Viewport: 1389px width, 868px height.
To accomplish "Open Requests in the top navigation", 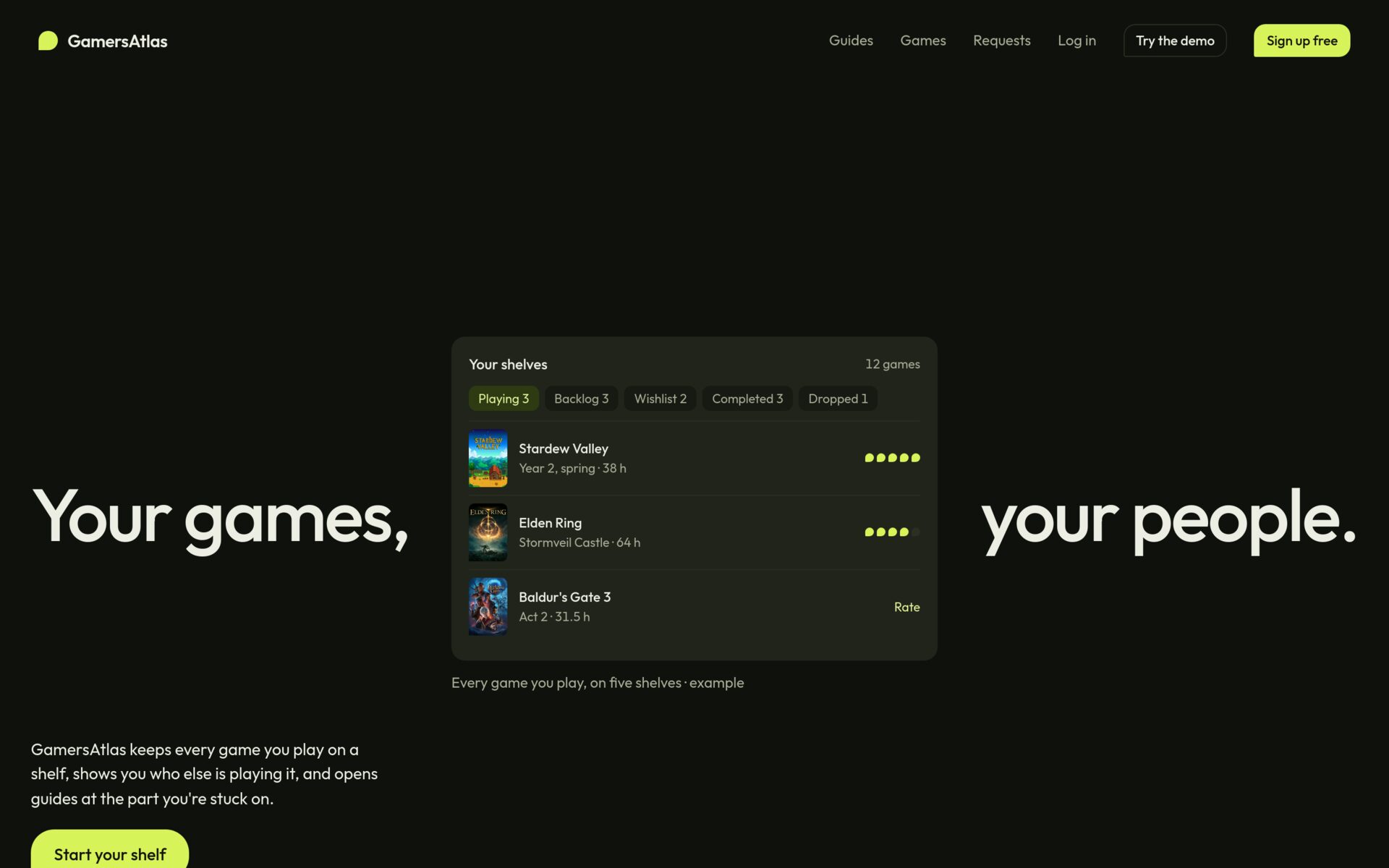I will pyautogui.click(x=1001, y=41).
